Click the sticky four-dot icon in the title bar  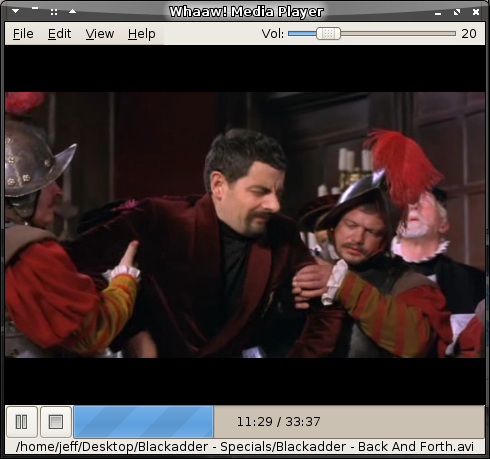coord(54,12)
